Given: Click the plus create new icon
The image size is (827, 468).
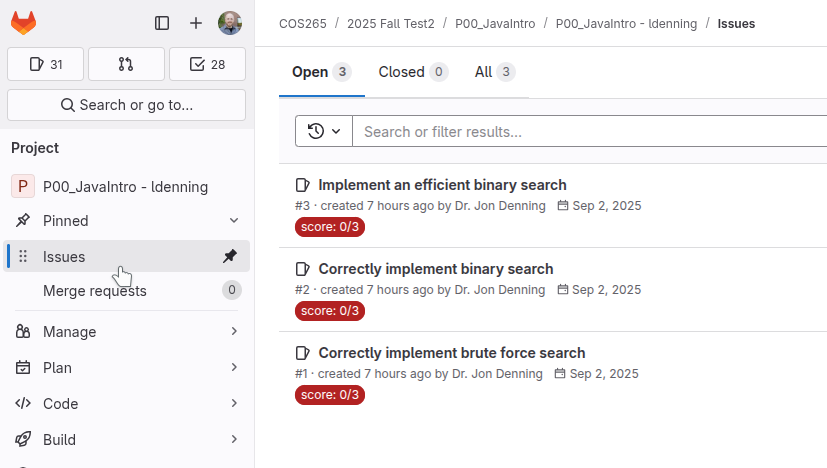Looking at the screenshot, I should pyautogui.click(x=196, y=23).
